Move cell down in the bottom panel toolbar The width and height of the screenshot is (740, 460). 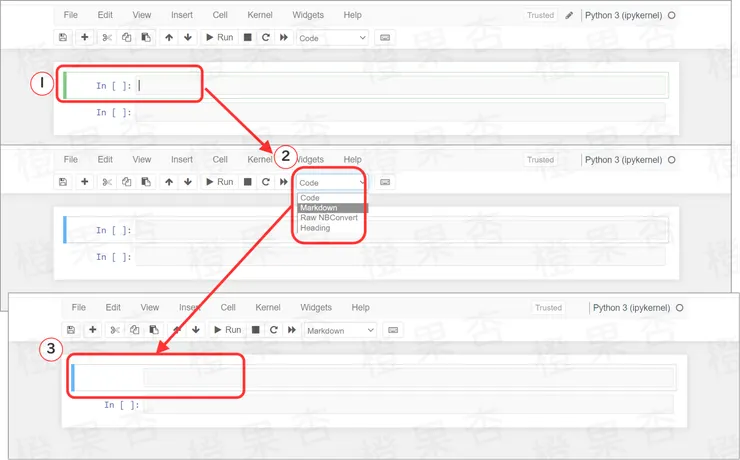pos(196,330)
